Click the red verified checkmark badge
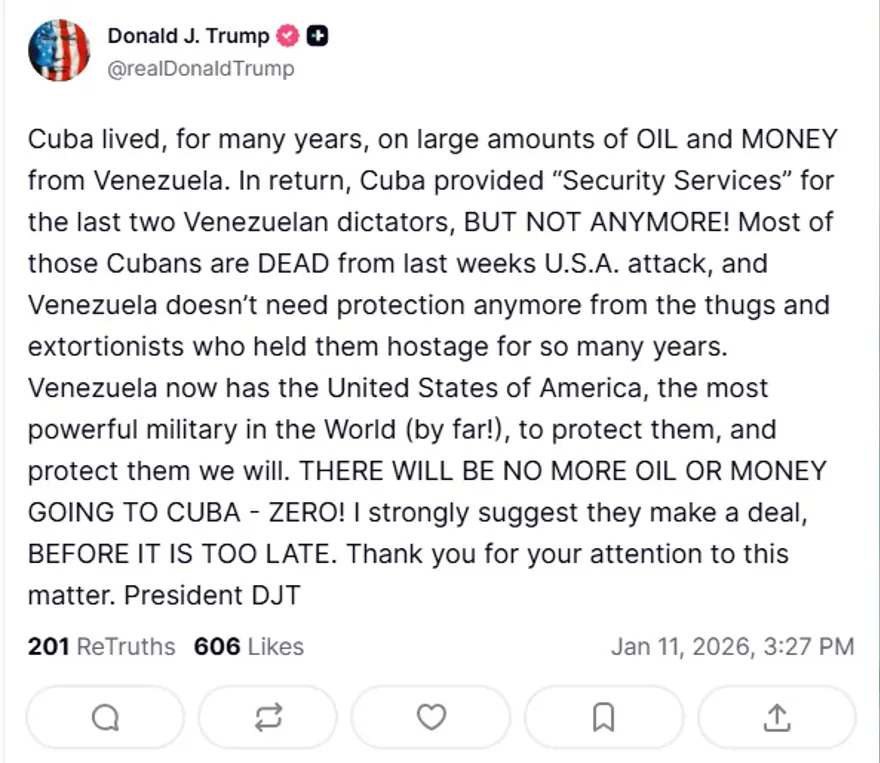 click(x=289, y=36)
